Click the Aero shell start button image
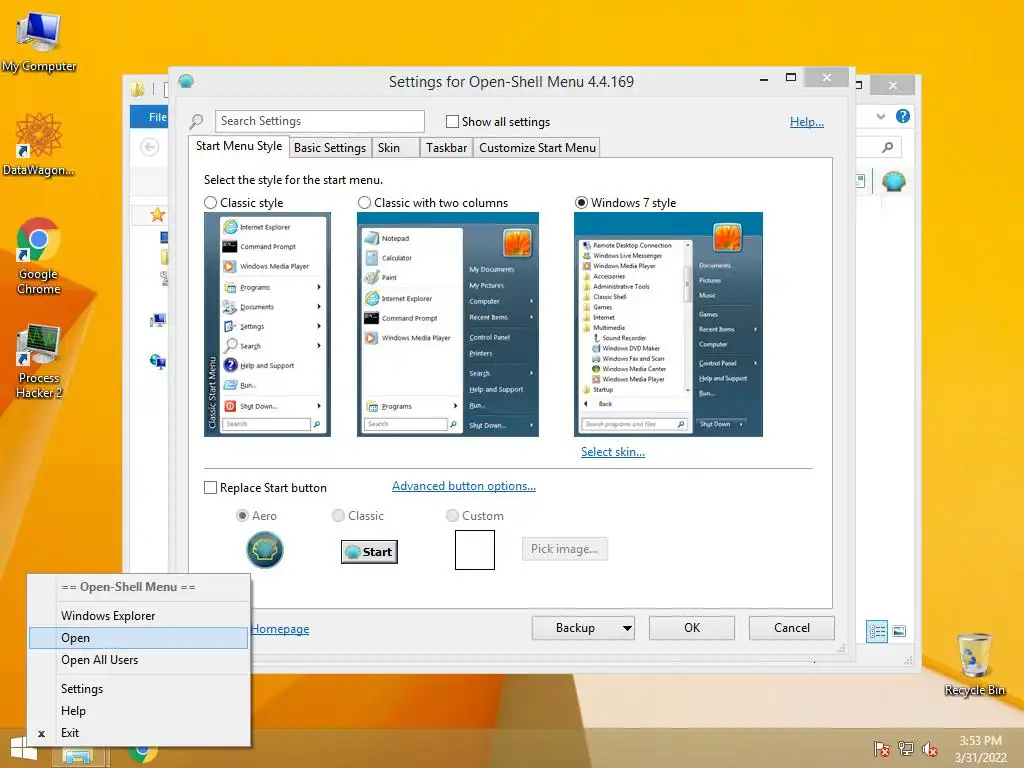The image size is (1024, 768). 264,550
